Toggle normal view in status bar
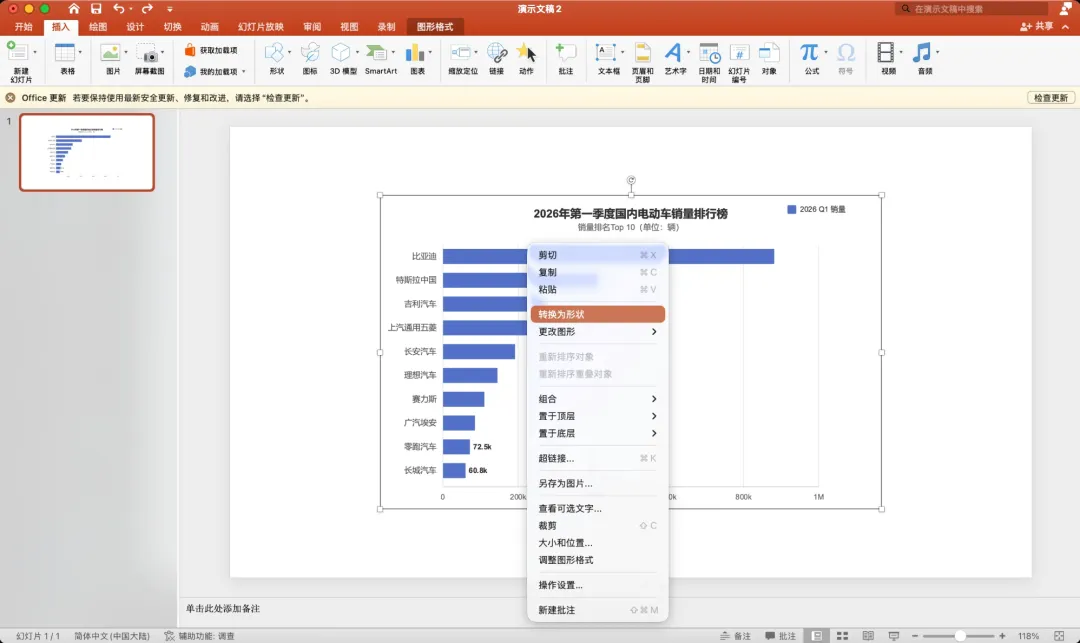Screen dimensions: 1080x643 coord(816,636)
